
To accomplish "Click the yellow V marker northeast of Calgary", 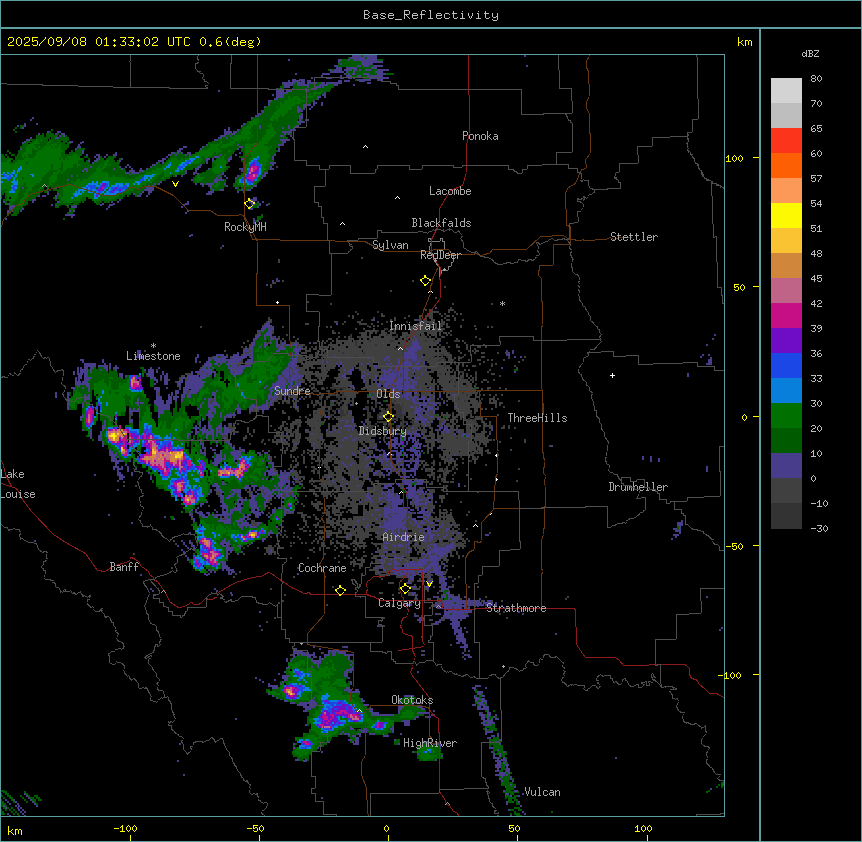I will (x=429, y=584).
